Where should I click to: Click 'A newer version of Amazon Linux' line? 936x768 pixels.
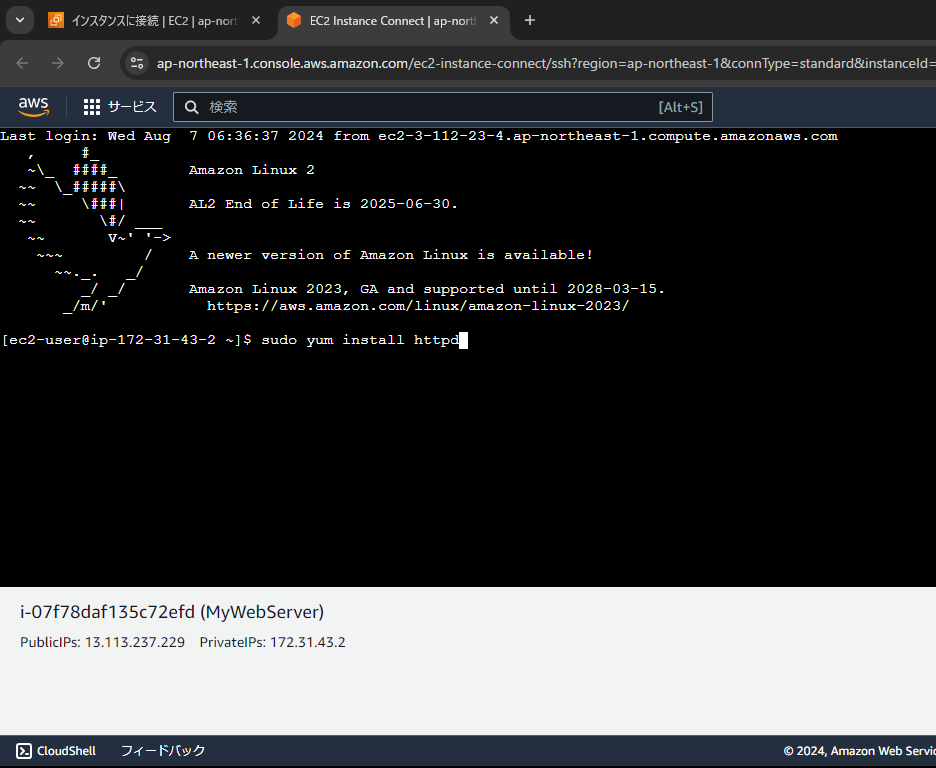click(x=391, y=255)
